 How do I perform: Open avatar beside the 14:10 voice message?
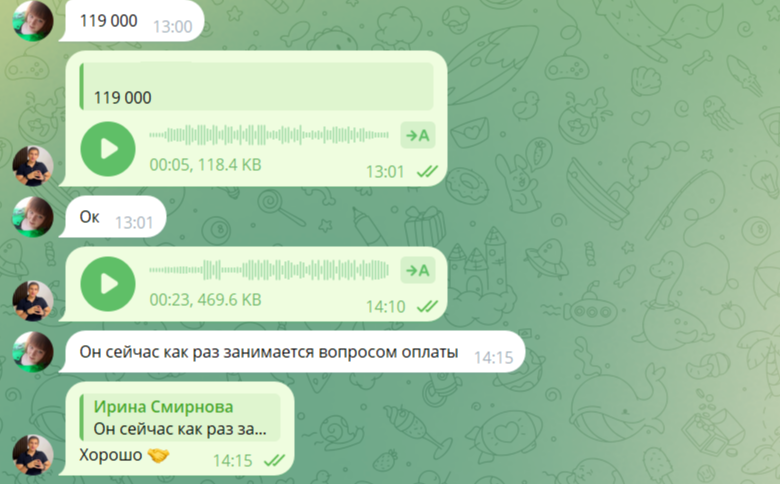pyautogui.click(x=33, y=301)
